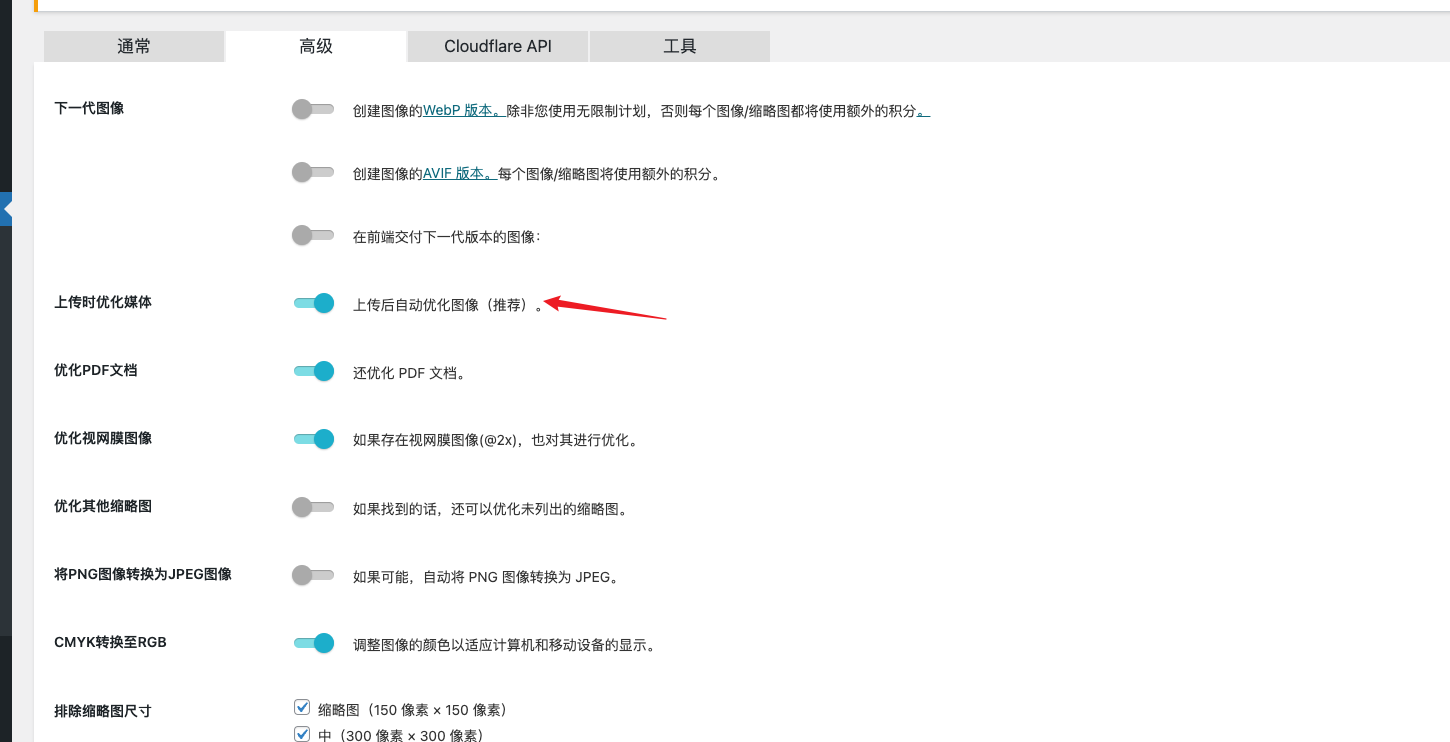Turn on AVIF version creation toggle
Viewport: 1450px width, 742px height.
(313, 172)
